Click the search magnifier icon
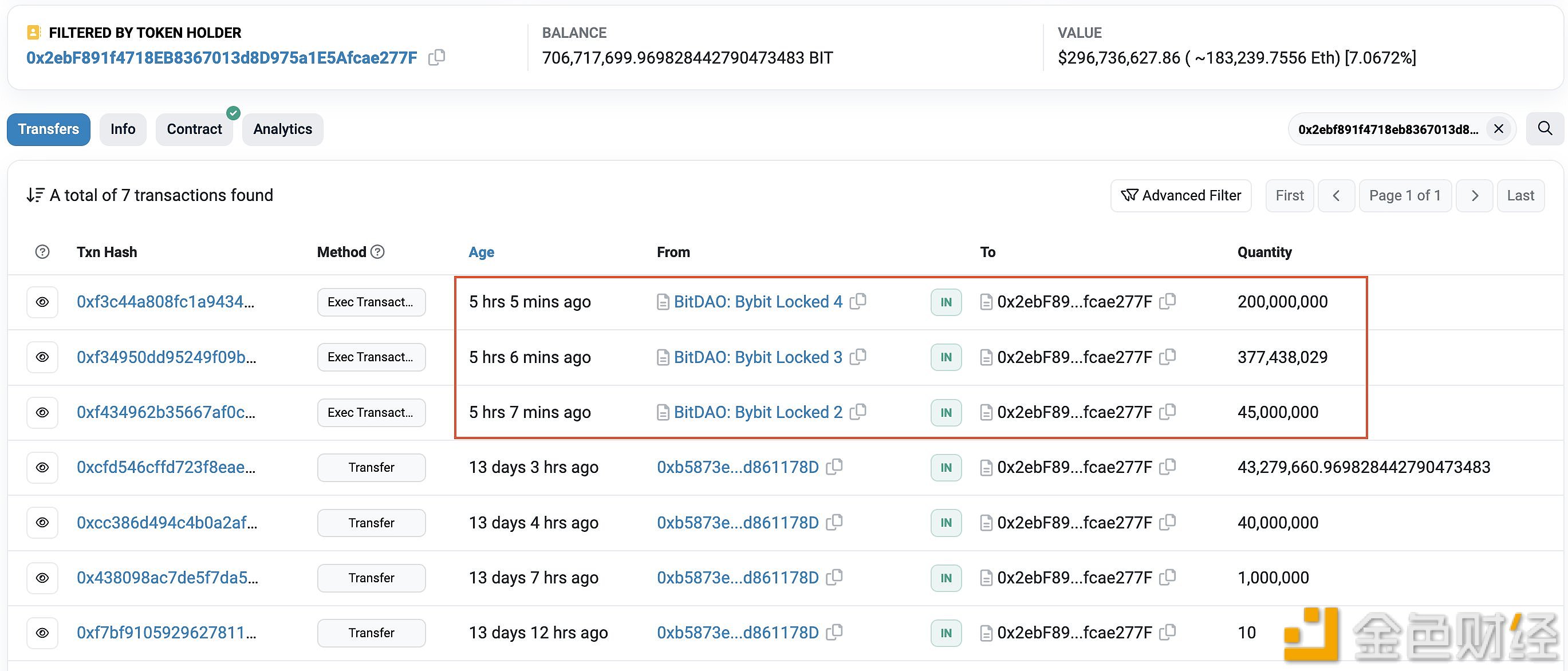This screenshot has height=671, width=1568. click(1545, 128)
